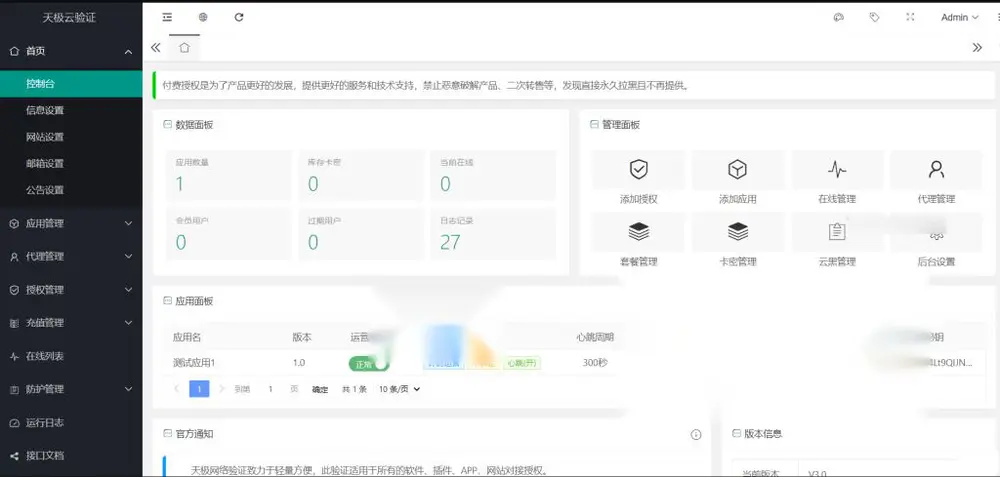Image resolution: width=1000 pixels, height=477 pixels.
Task: Expand 充值管理 sidebar menu
Action: tap(71, 323)
